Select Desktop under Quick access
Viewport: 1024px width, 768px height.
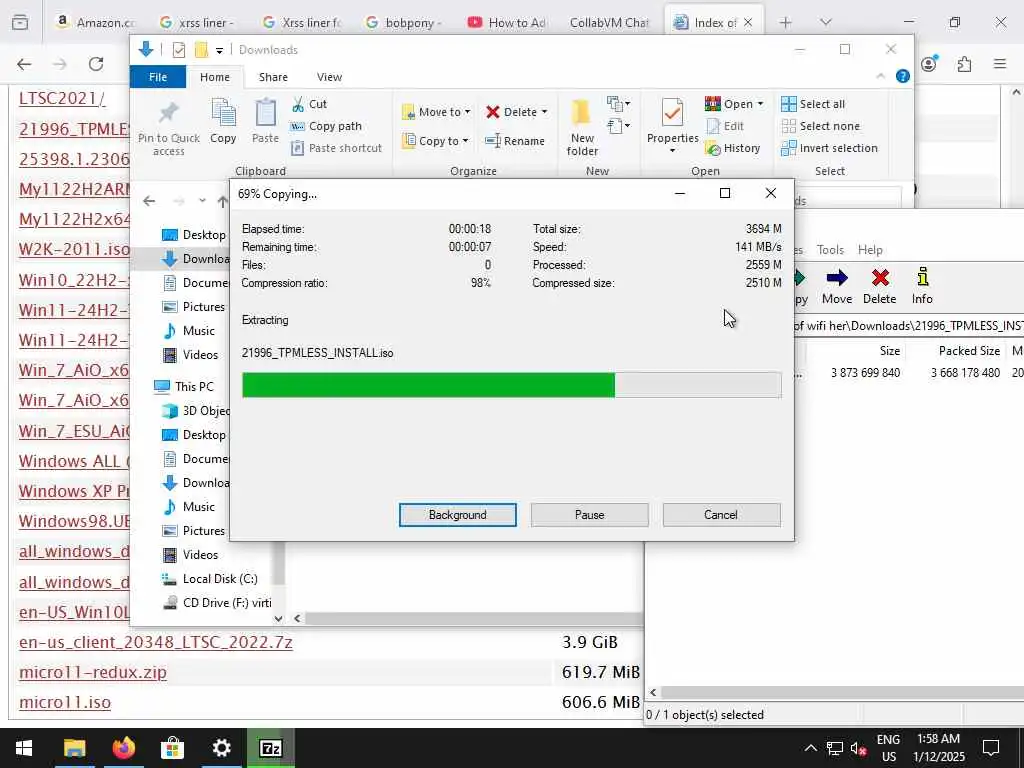click(x=193, y=235)
